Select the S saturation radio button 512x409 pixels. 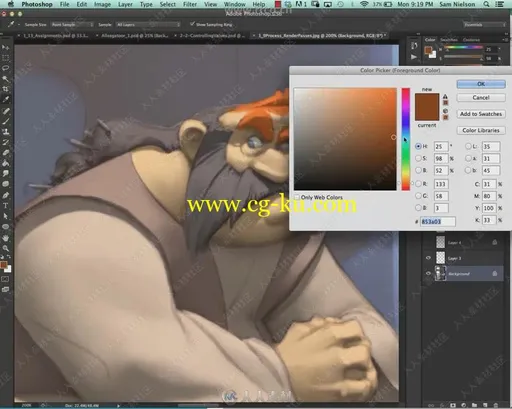pyautogui.click(x=418, y=158)
